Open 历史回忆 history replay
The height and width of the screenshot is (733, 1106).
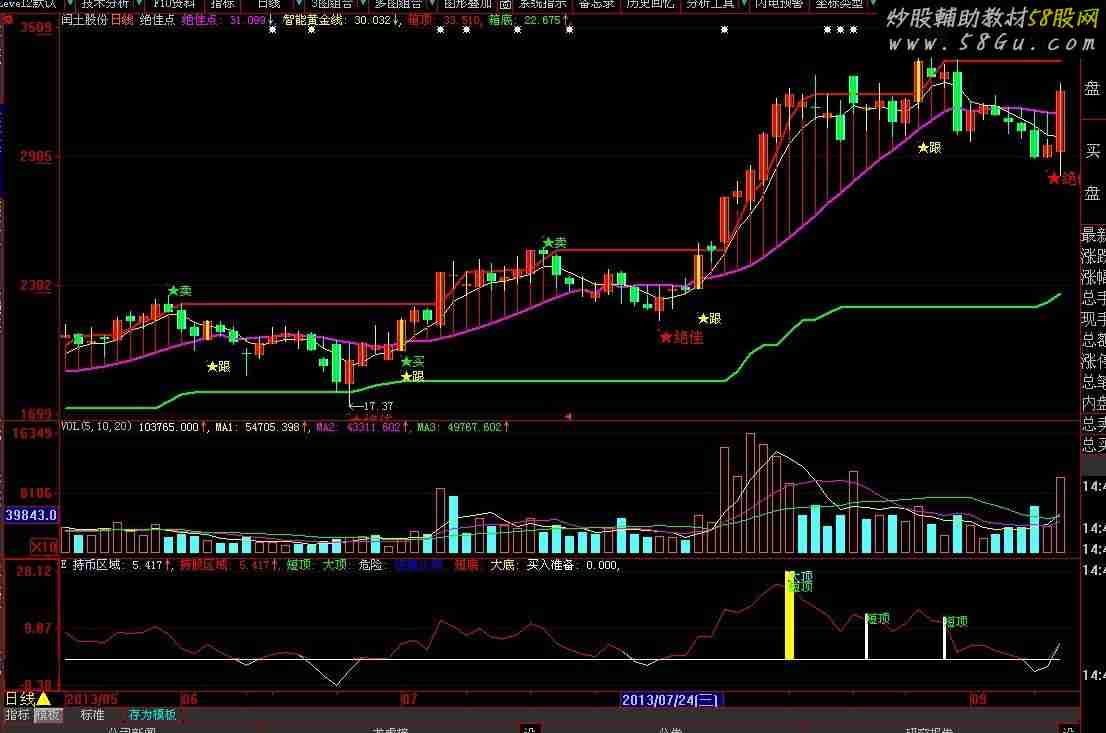point(650,4)
